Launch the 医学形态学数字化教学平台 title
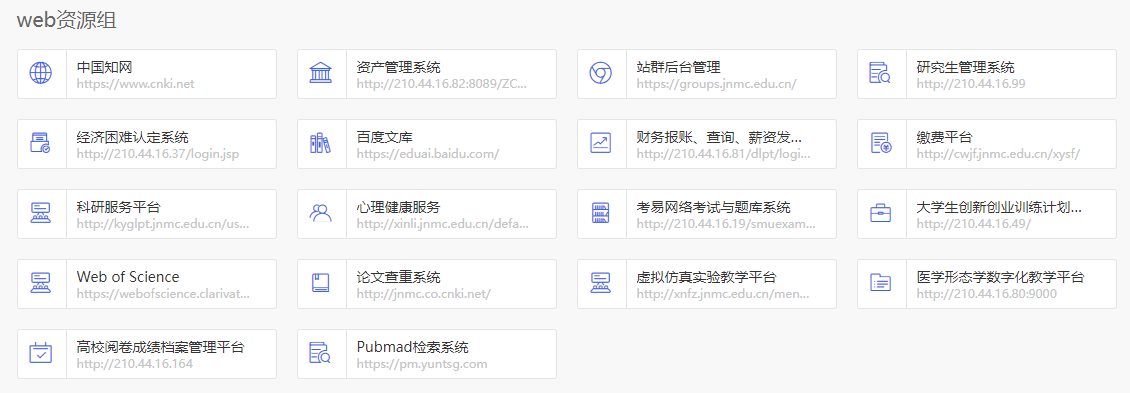Image resolution: width=1130 pixels, height=393 pixels. tap(1000, 277)
